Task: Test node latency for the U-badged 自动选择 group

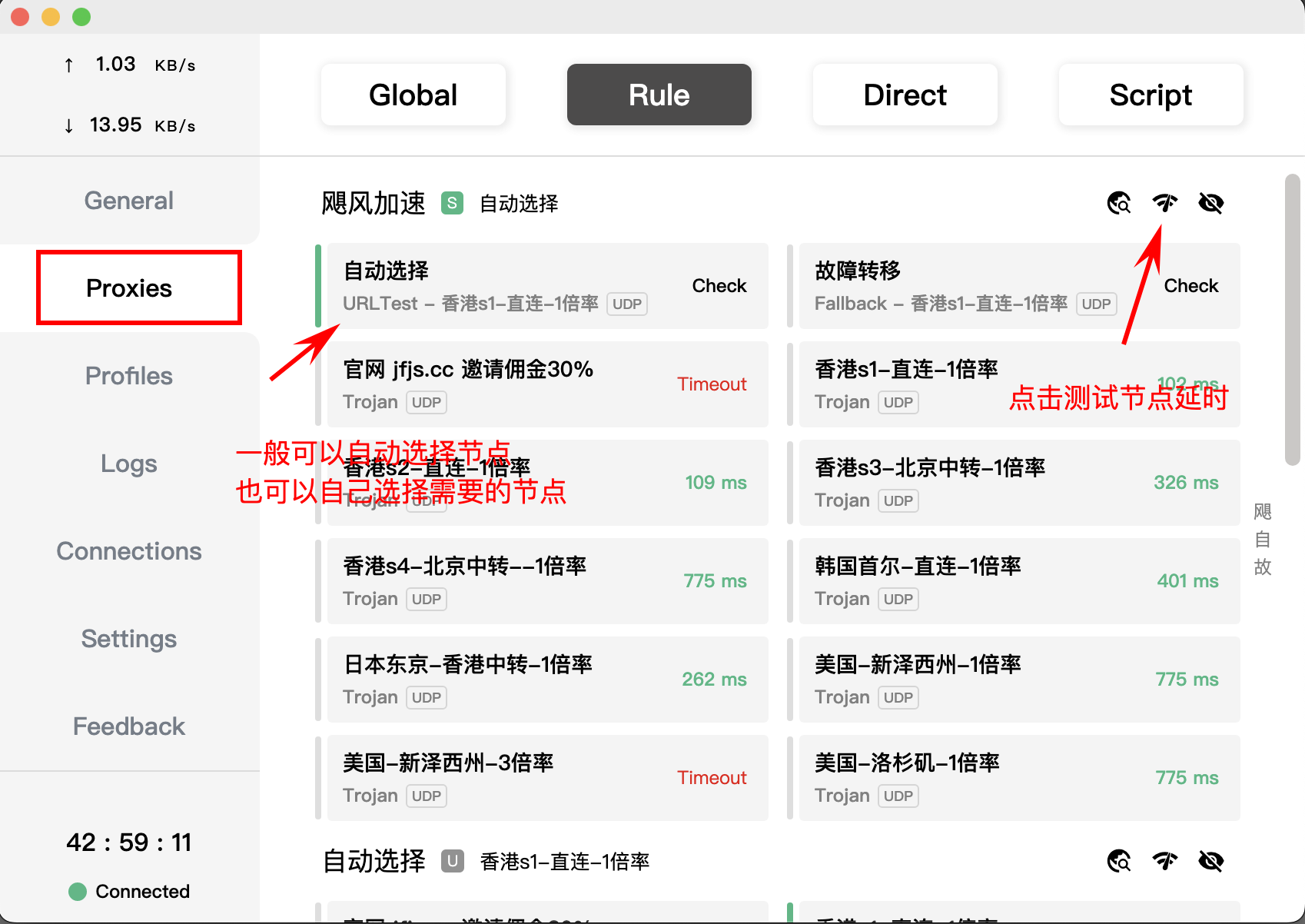Action: click(x=1165, y=861)
